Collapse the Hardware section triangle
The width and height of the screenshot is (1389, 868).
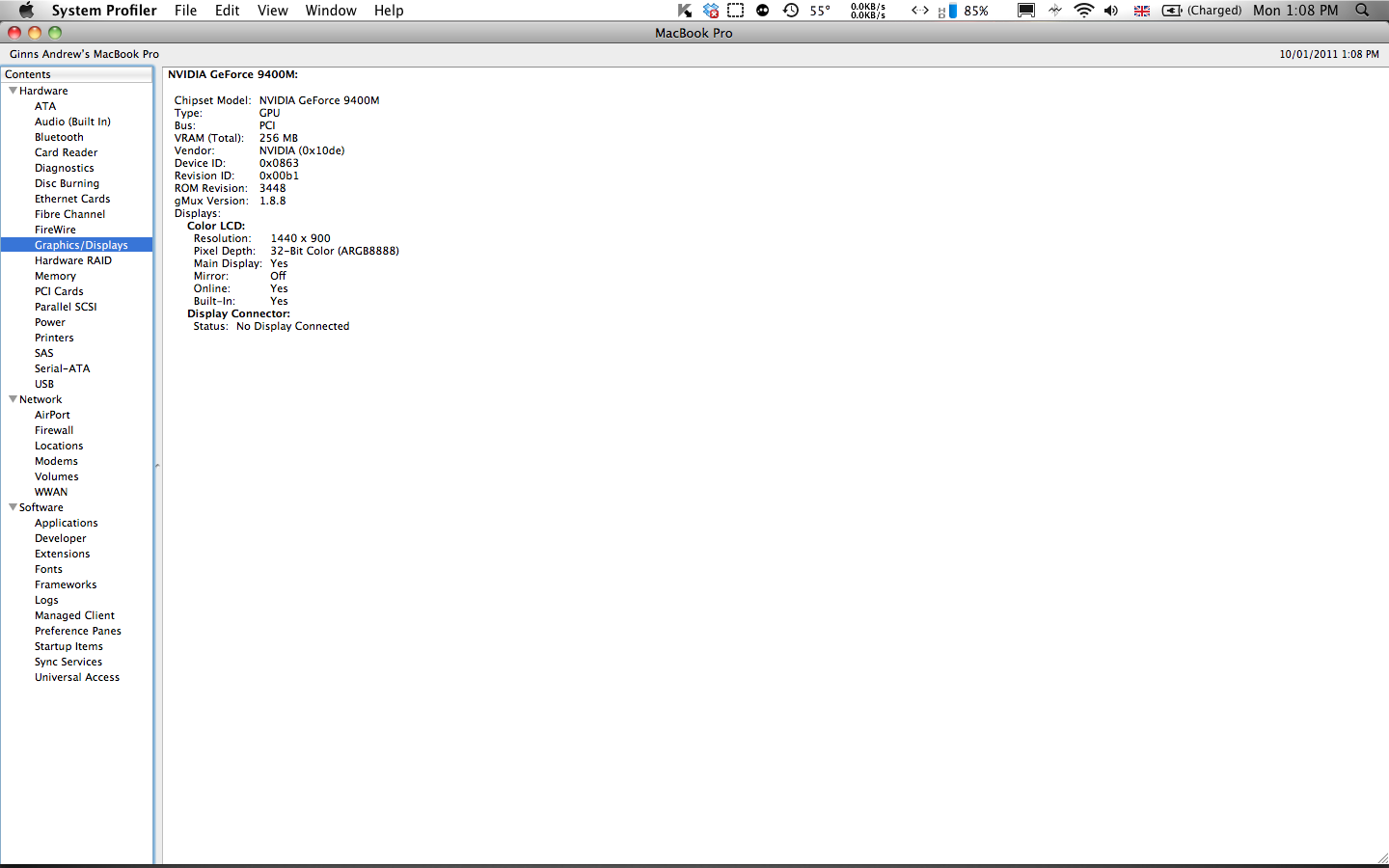[13, 91]
